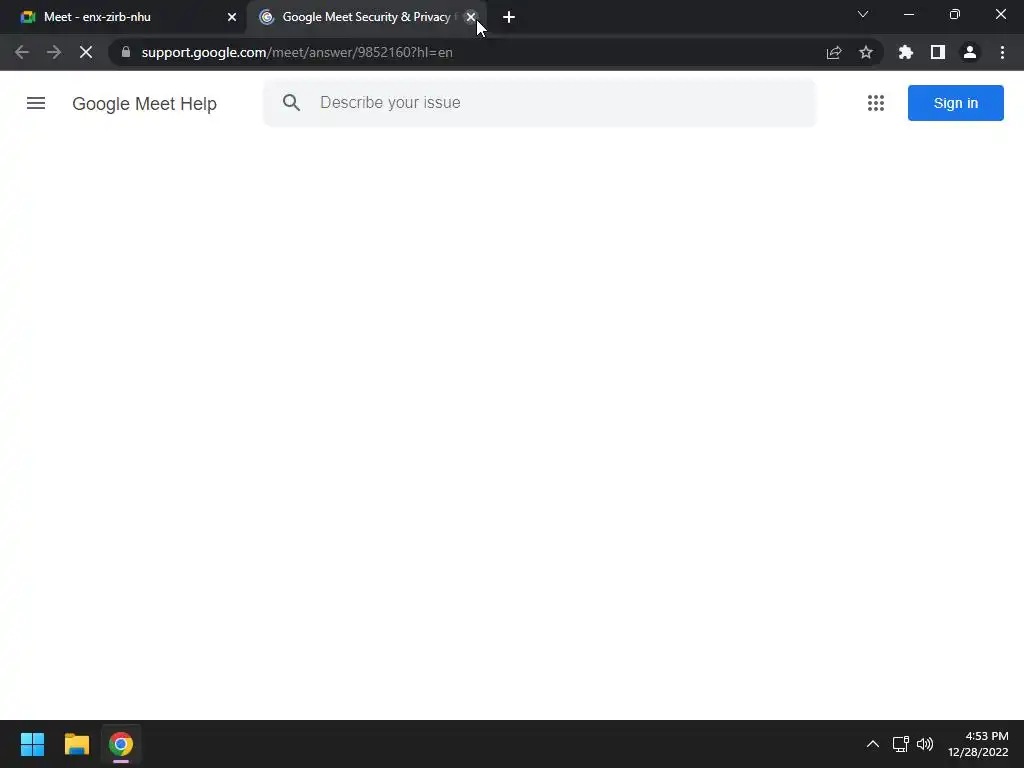Open Chrome's three-dot menu
Viewport: 1024px width, 768px height.
tap(1002, 52)
